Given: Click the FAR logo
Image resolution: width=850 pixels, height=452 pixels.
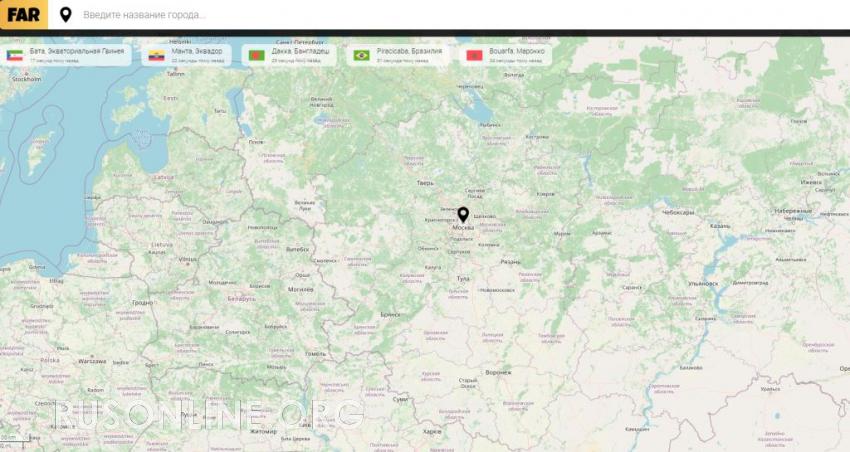Looking at the screenshot, I should click(23, 15).
